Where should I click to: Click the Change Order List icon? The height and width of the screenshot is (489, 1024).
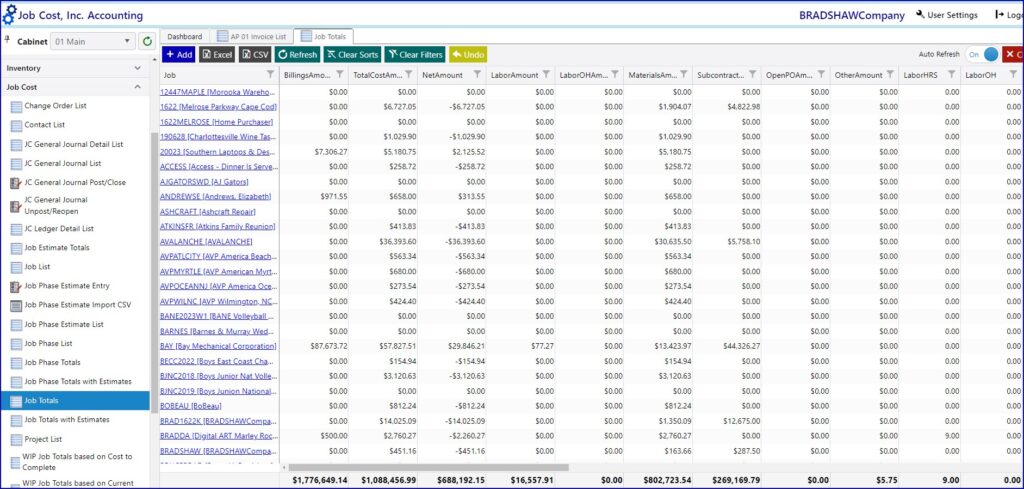[16, 106]
